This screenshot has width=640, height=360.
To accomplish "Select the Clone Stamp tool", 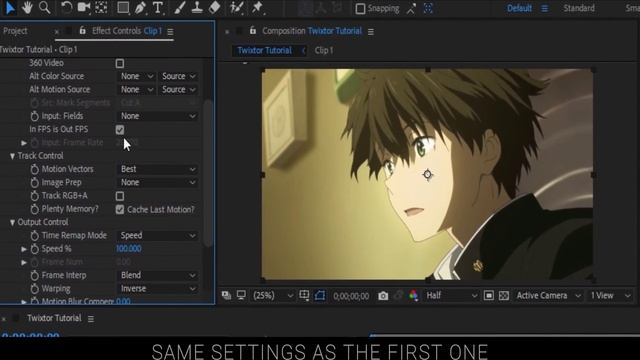I will point(197,7).
